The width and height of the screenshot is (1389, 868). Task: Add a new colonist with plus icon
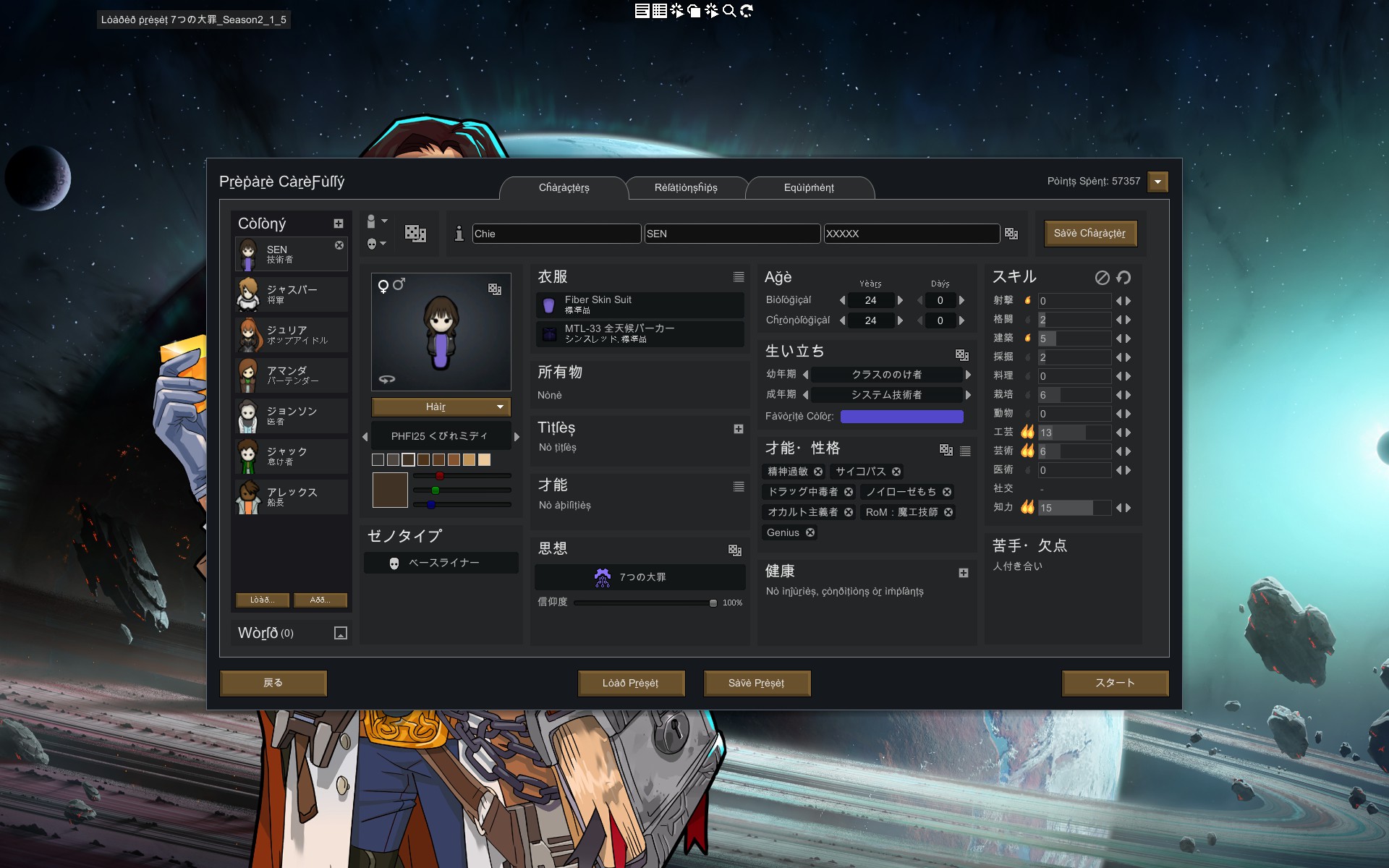click(x=338, y=224)
